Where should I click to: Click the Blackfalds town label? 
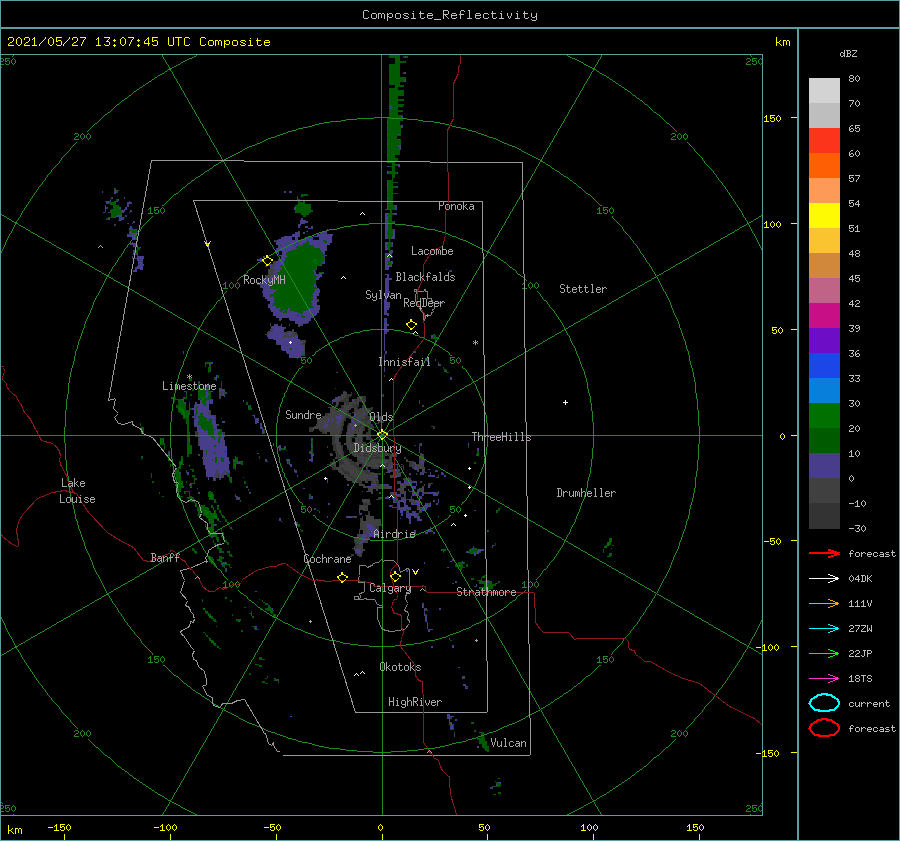pos(425,277)
